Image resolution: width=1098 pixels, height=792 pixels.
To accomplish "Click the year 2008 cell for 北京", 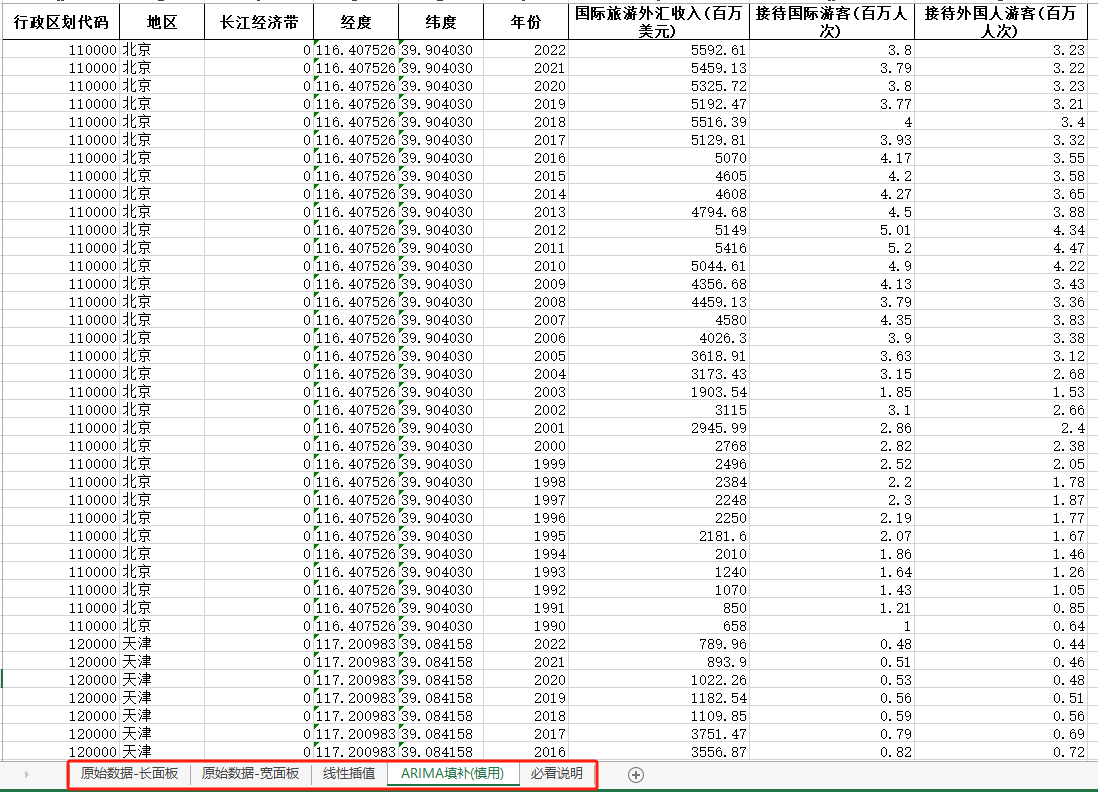I will tap(526, 302).
